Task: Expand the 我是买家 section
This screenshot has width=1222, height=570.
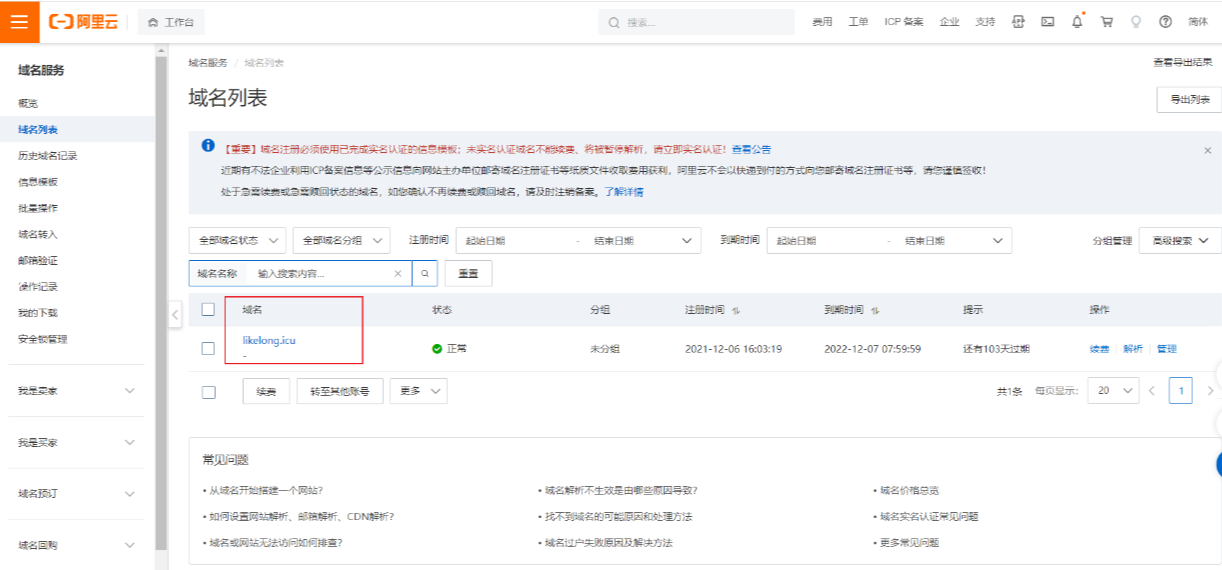Action: point(77,442)
